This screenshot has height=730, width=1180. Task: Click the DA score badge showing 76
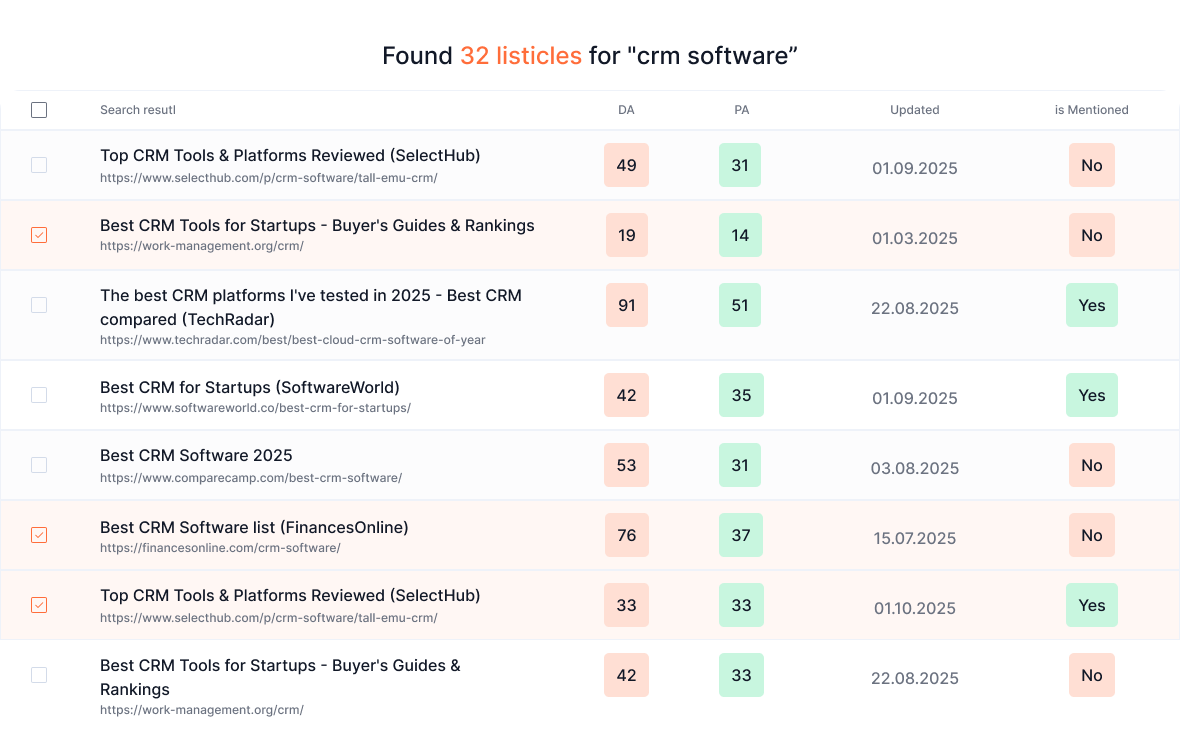[x=626, y=535]
